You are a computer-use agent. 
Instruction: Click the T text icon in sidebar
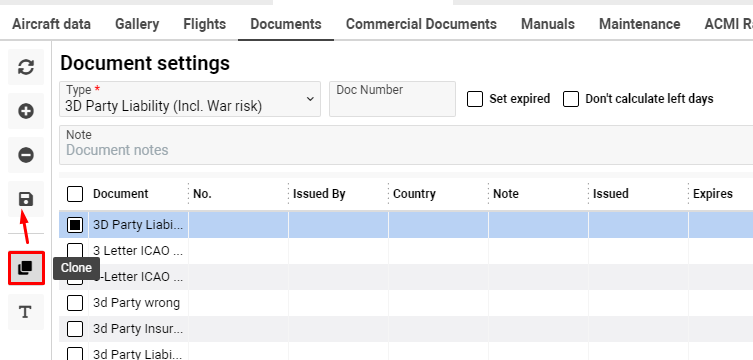click(26, 312)
